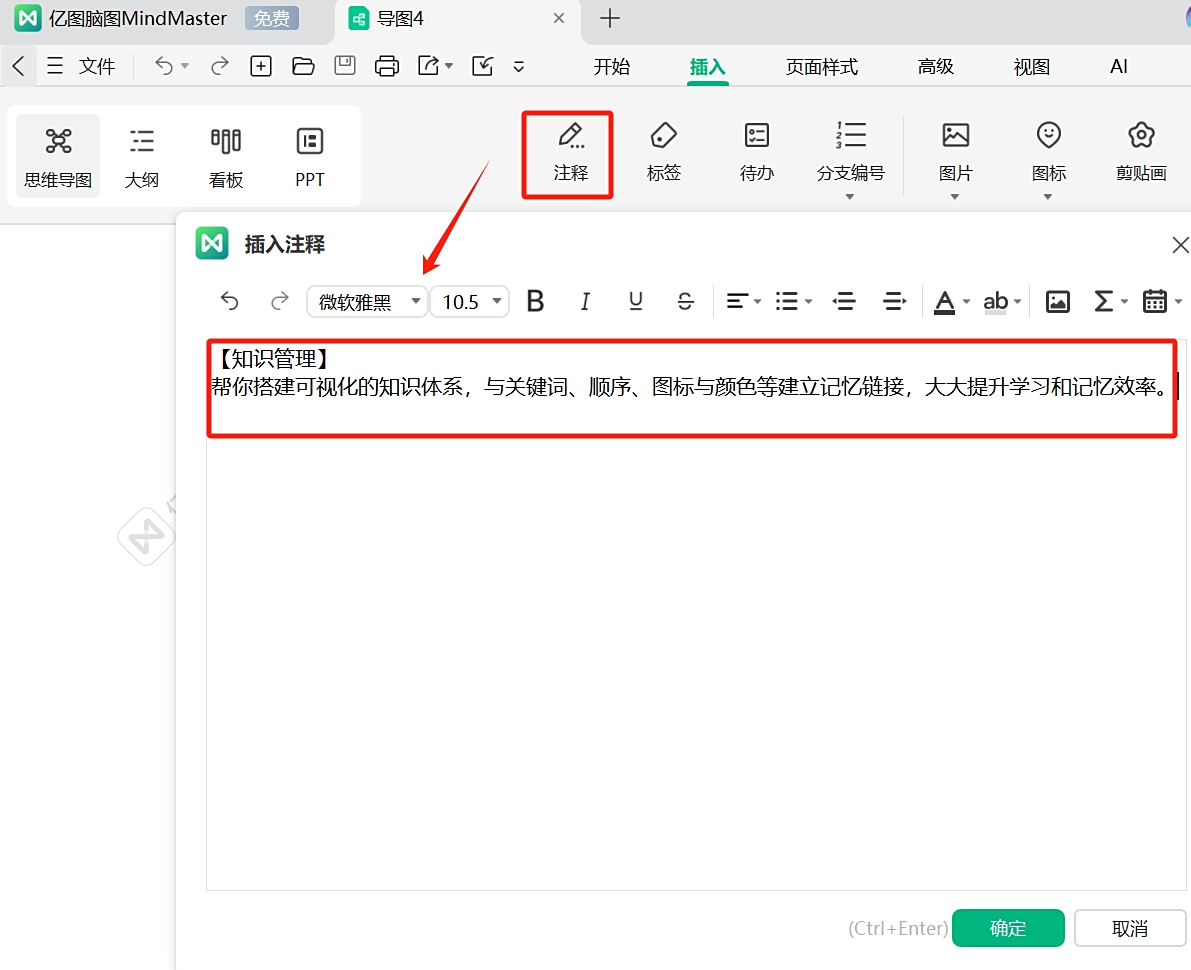The image size is (1191, 970).
Task: Insert a 待办 to-do item
Action: (757, 153)
